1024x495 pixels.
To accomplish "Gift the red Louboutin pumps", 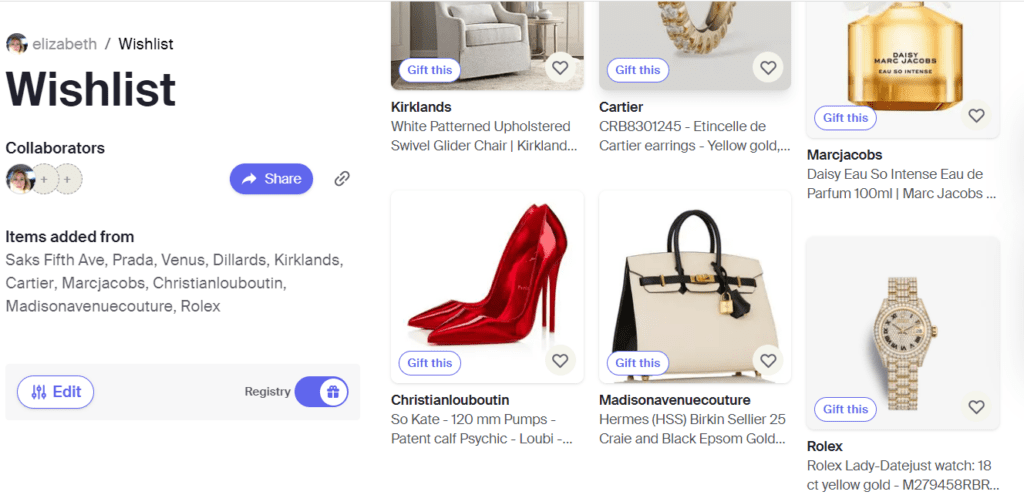I will click(430, 363).
